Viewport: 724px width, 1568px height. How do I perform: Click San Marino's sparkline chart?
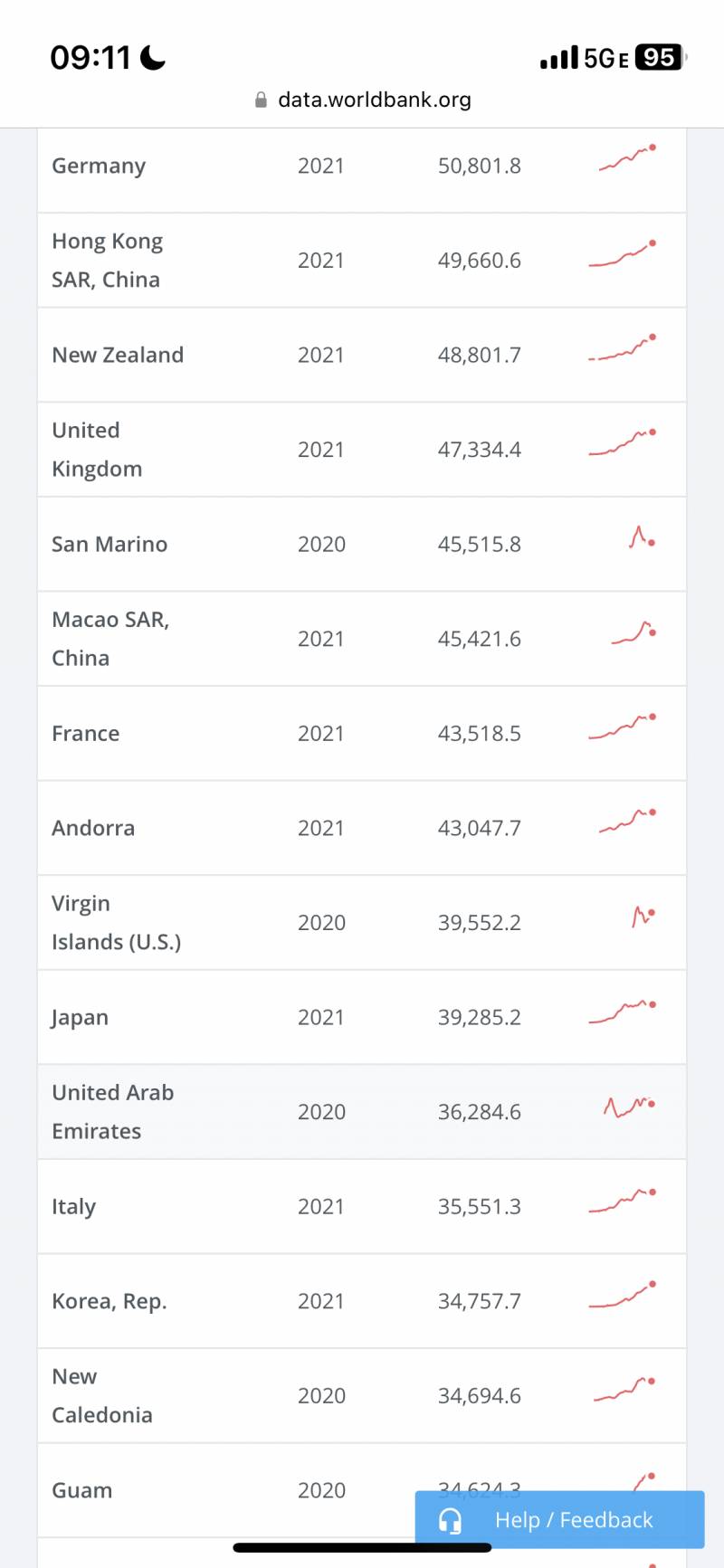tap(642, 538)
